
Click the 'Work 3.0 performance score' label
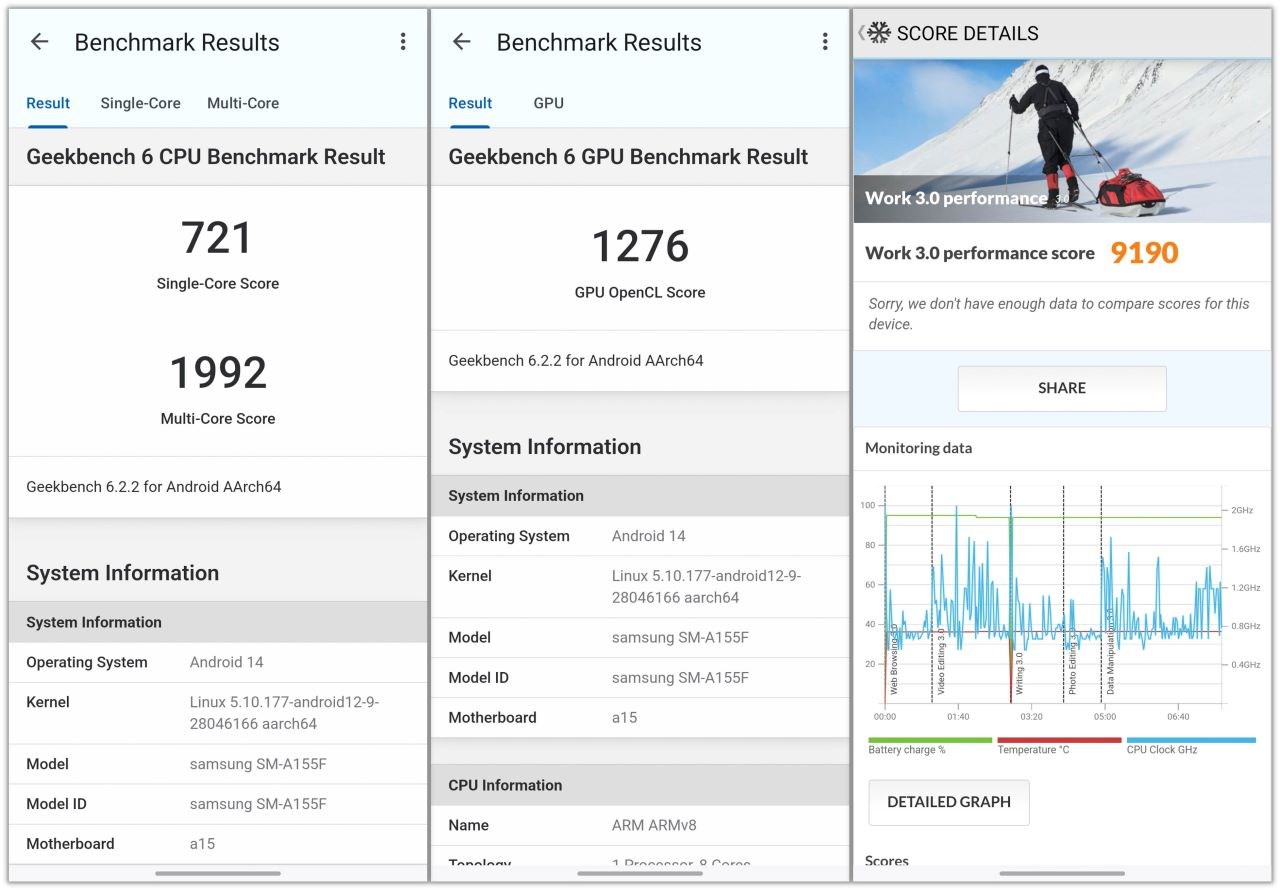pos(980,254)
